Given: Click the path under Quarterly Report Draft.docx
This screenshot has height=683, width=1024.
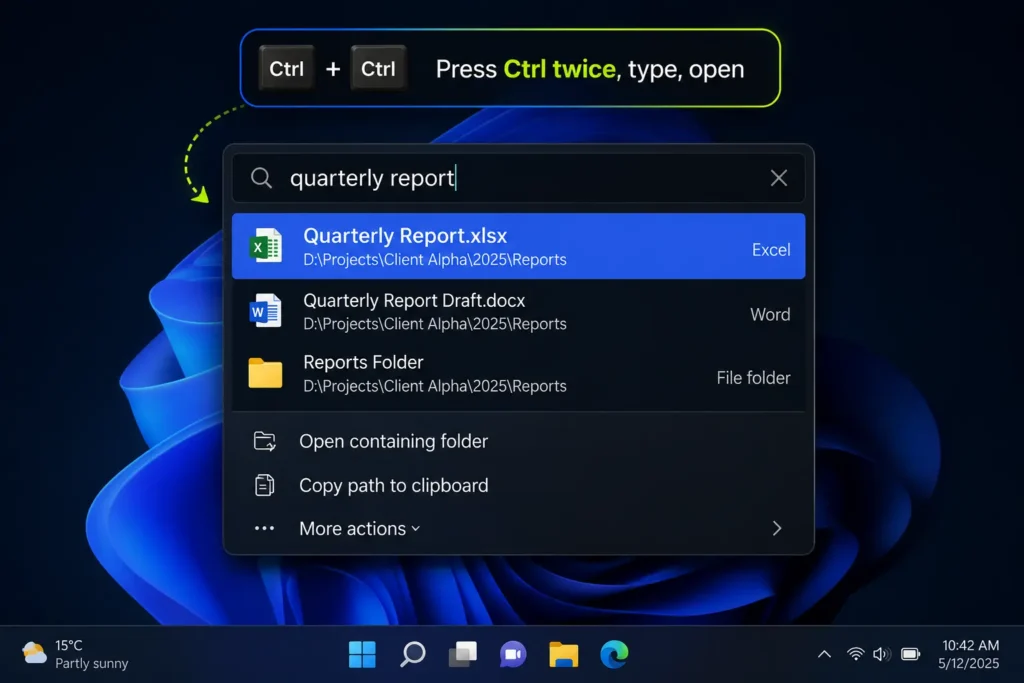Looking at the screenshot, I should click(435, 324).
